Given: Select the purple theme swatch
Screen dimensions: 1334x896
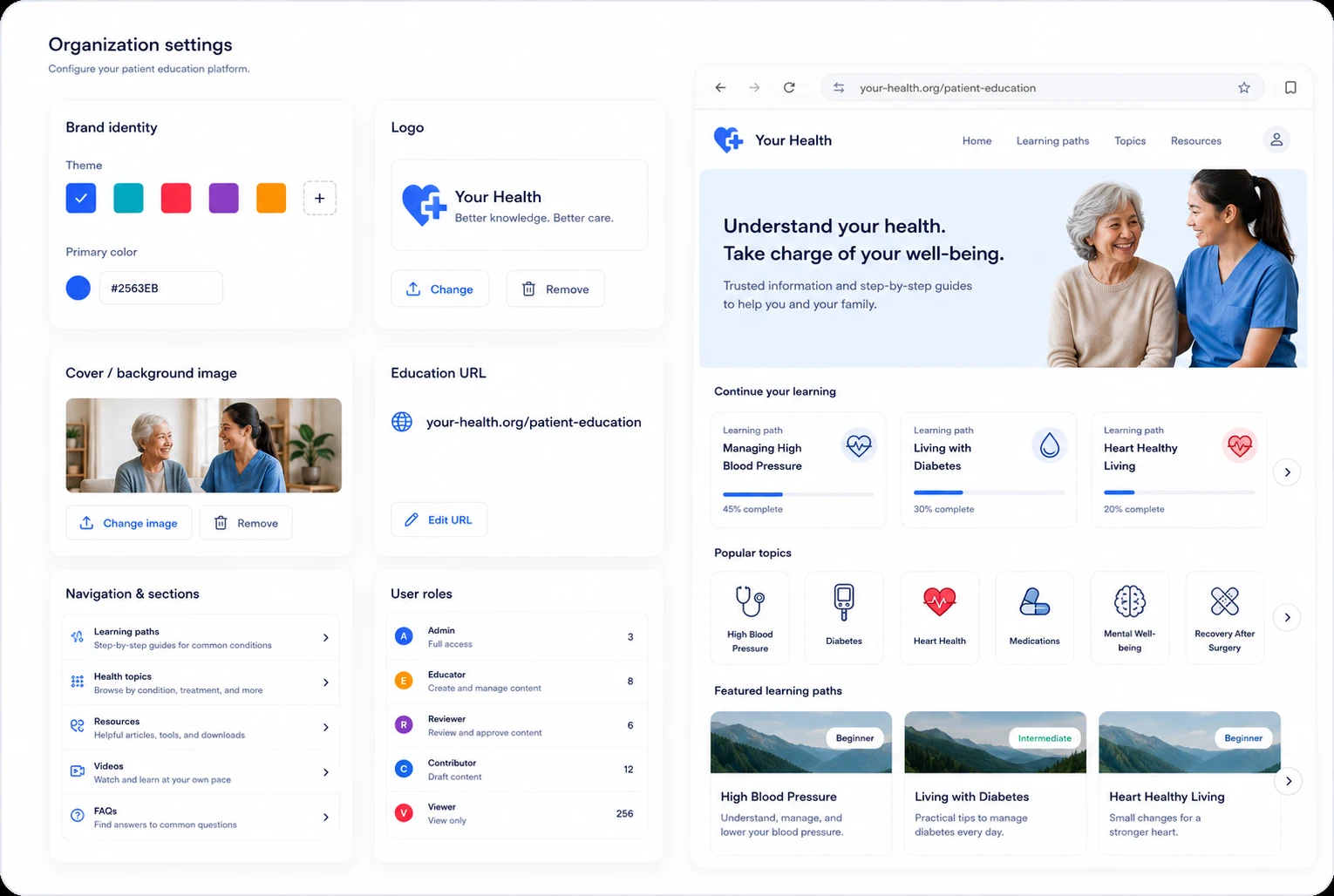Looking at the screenshot, I should point(223,198).
